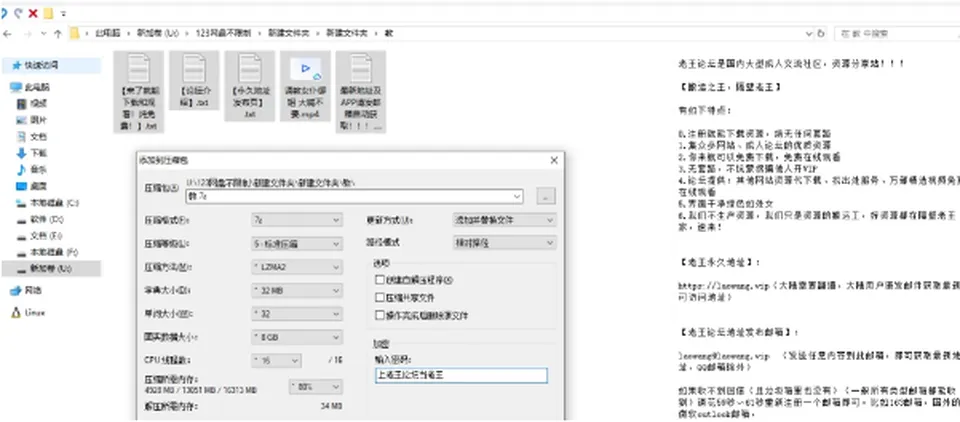The width and height of the screenshot is (960, 422).
Task: Click the browse '...' button beside archive name
Action: (x=546, y=197)
